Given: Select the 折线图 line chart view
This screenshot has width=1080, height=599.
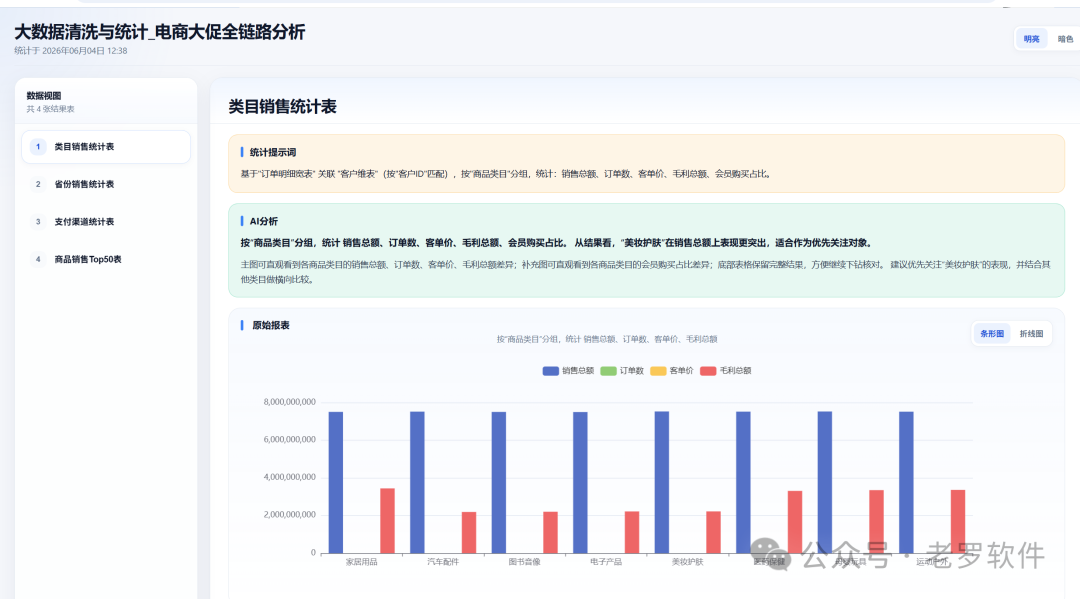Looking at the screenshot, I should click(1031, 334).
